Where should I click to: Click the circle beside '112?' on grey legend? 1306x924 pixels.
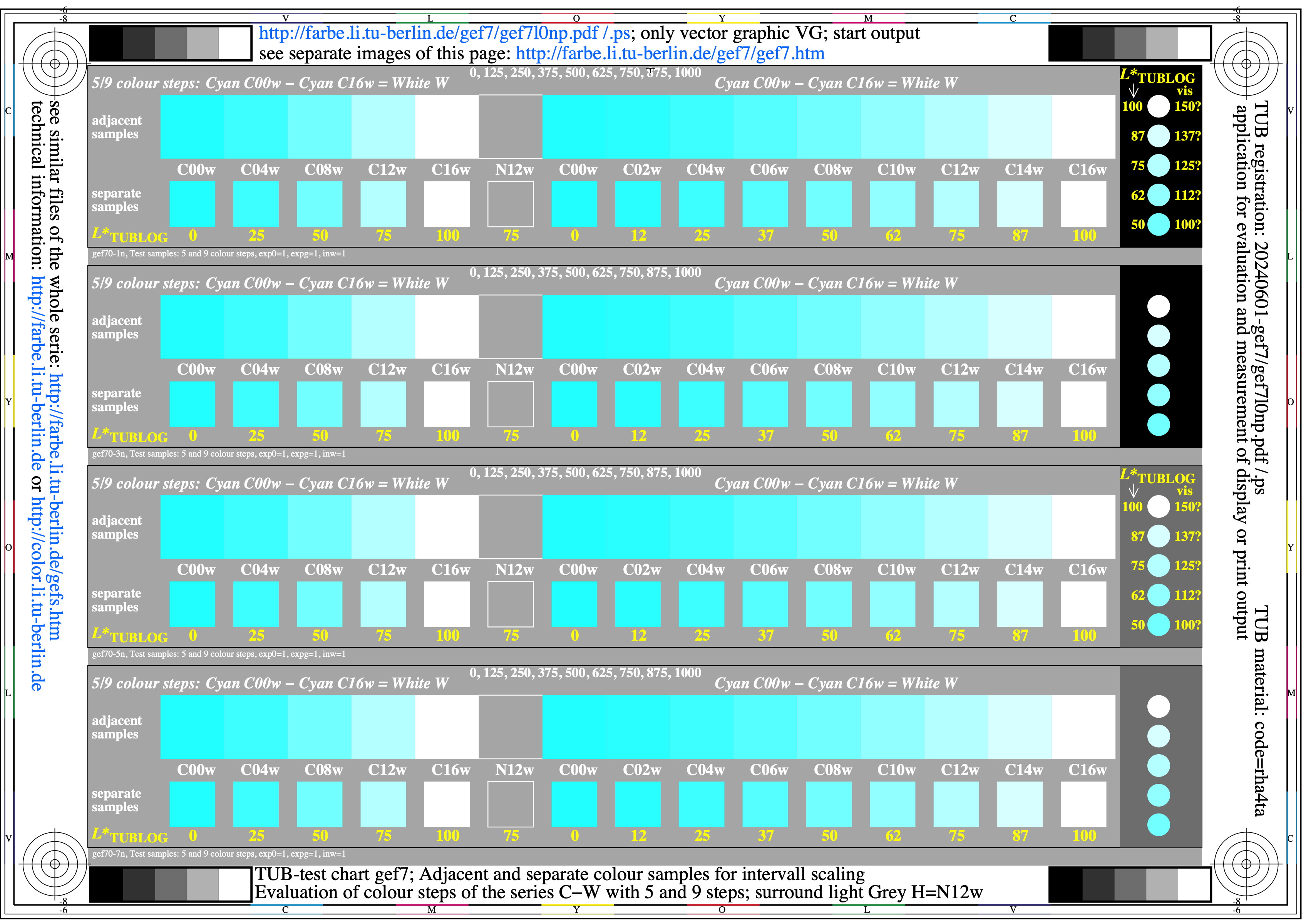point(1159,595)
